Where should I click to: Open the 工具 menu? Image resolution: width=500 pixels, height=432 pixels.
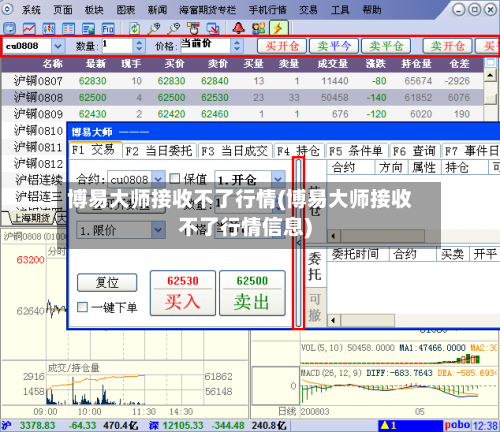point(340,10)
